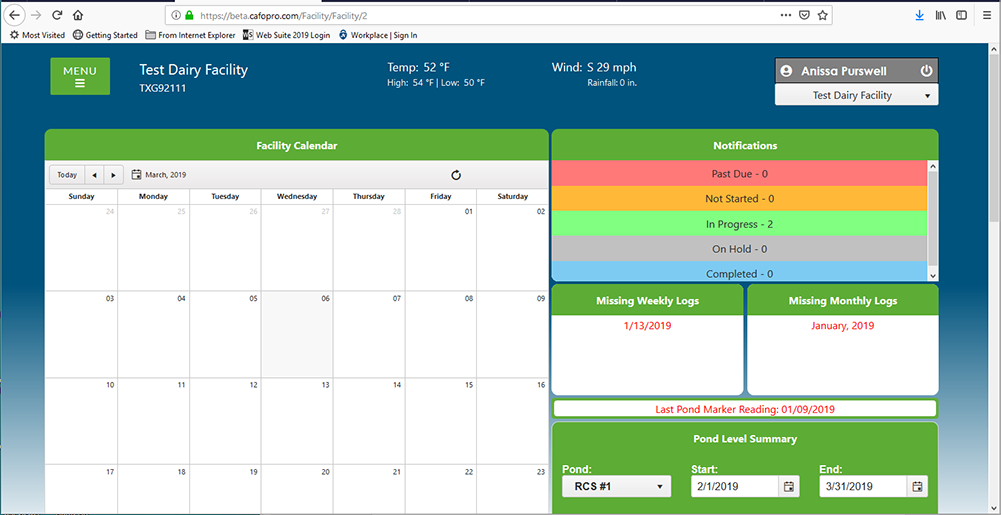This screenshot has width=1001, height=515.
Task: Click calendar Today button
Action: tap(67, 175)
